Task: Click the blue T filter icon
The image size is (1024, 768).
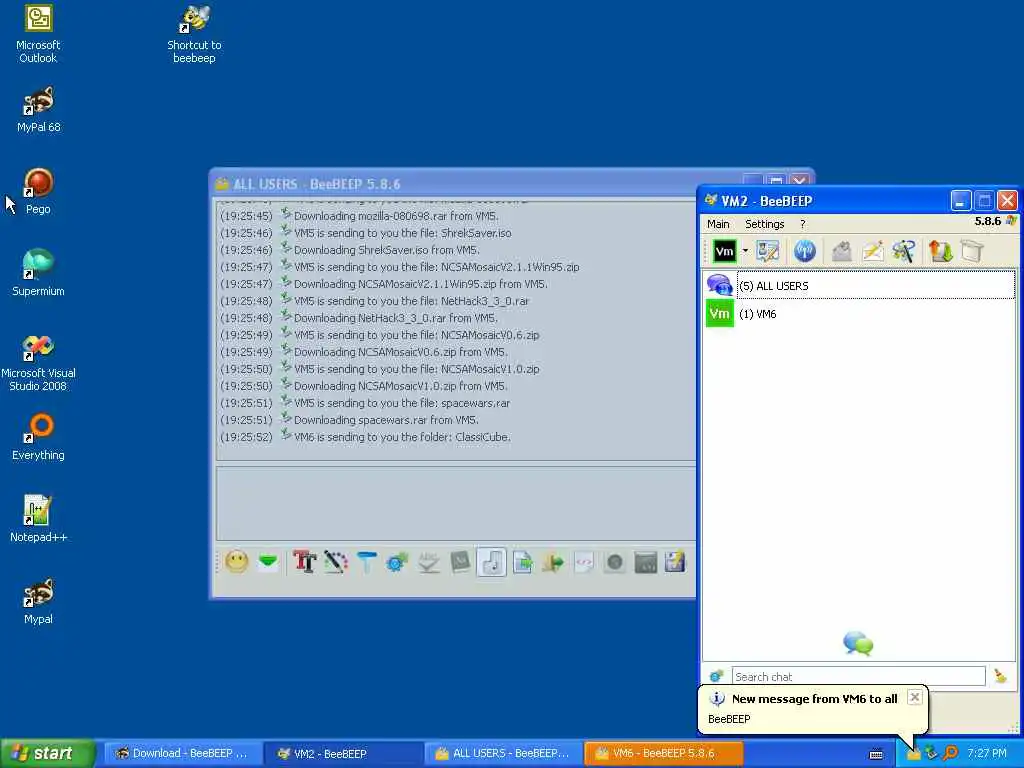Action: [x=366, y=562]
